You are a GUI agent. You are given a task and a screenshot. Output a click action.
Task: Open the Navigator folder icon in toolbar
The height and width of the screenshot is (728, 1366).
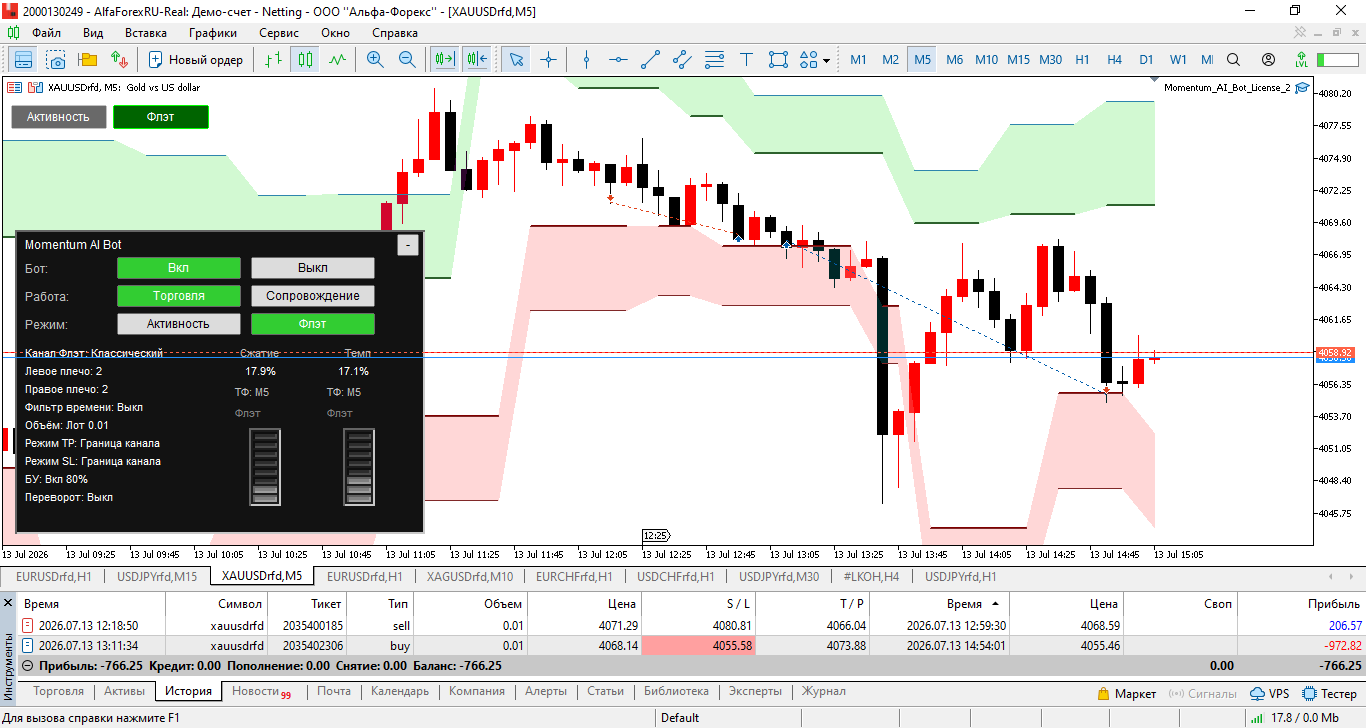[88, 60]
